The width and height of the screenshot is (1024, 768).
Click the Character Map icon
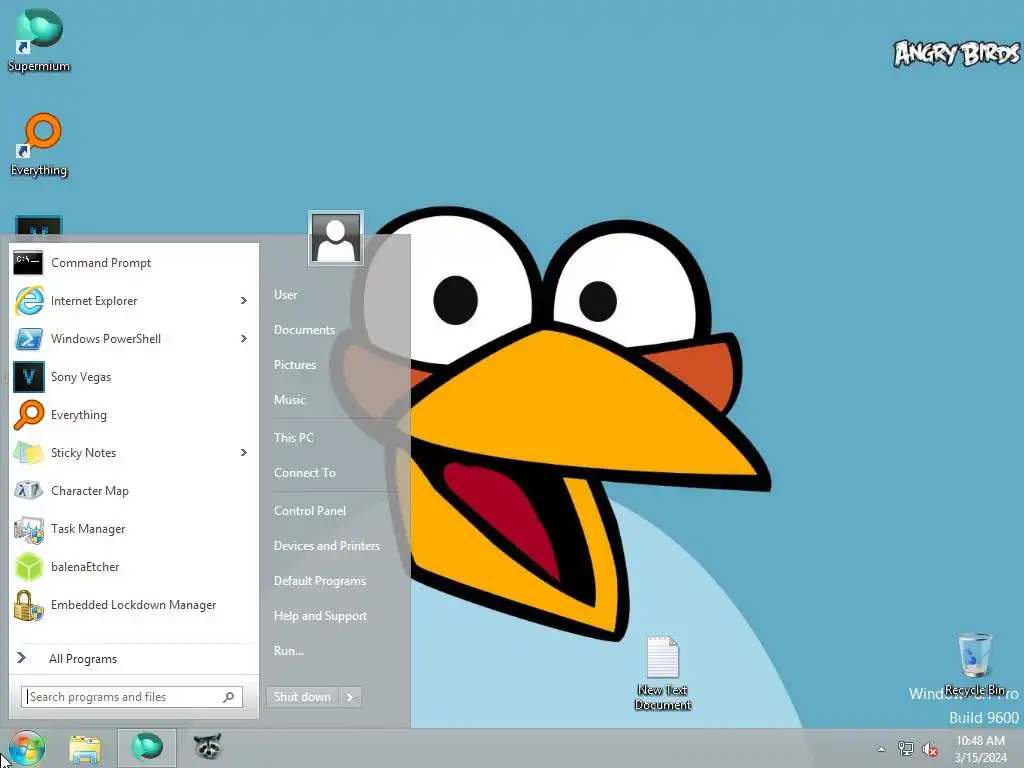point(29,490)
